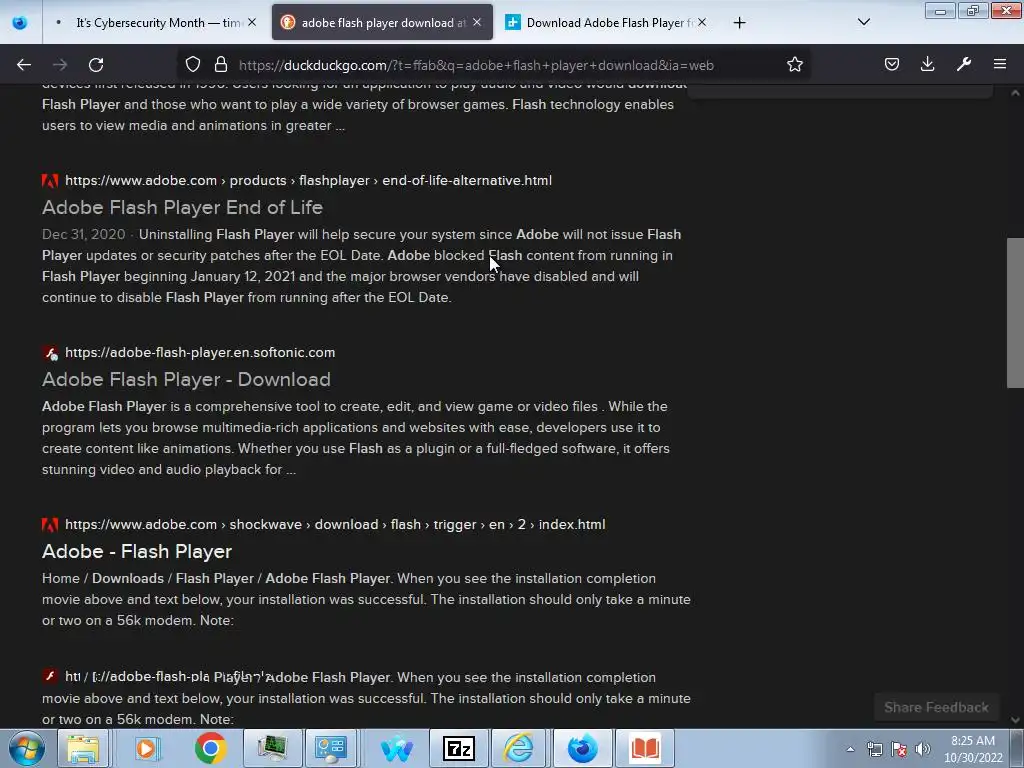View site security padlock info
The width and height of the screenshot is (1024, 768).
[x=221, y=64]
